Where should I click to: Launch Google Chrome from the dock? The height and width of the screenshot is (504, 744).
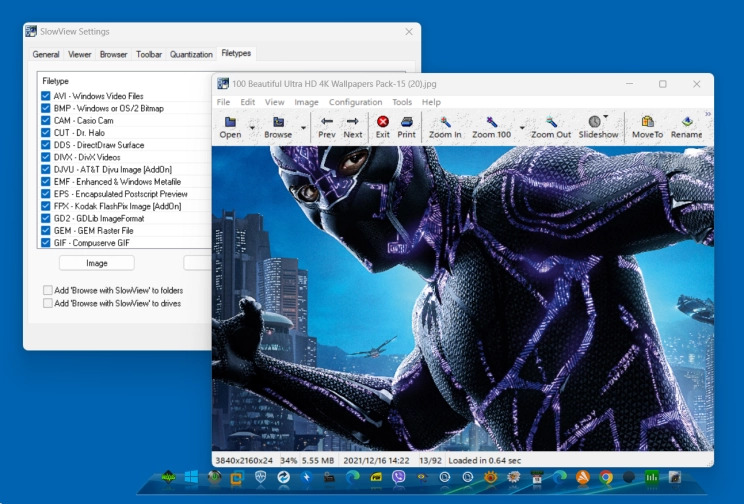point(606,477)
